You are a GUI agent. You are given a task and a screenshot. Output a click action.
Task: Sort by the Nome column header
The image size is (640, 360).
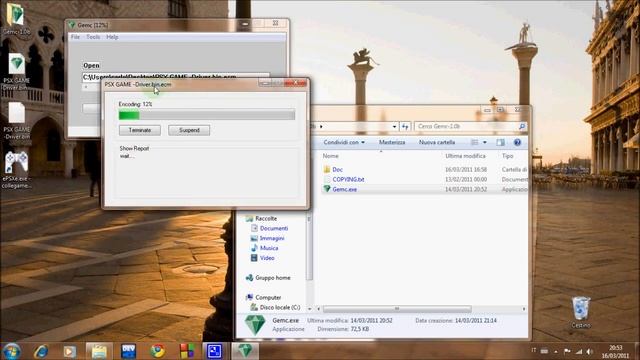pyautogui.click(x=330, y=156)
